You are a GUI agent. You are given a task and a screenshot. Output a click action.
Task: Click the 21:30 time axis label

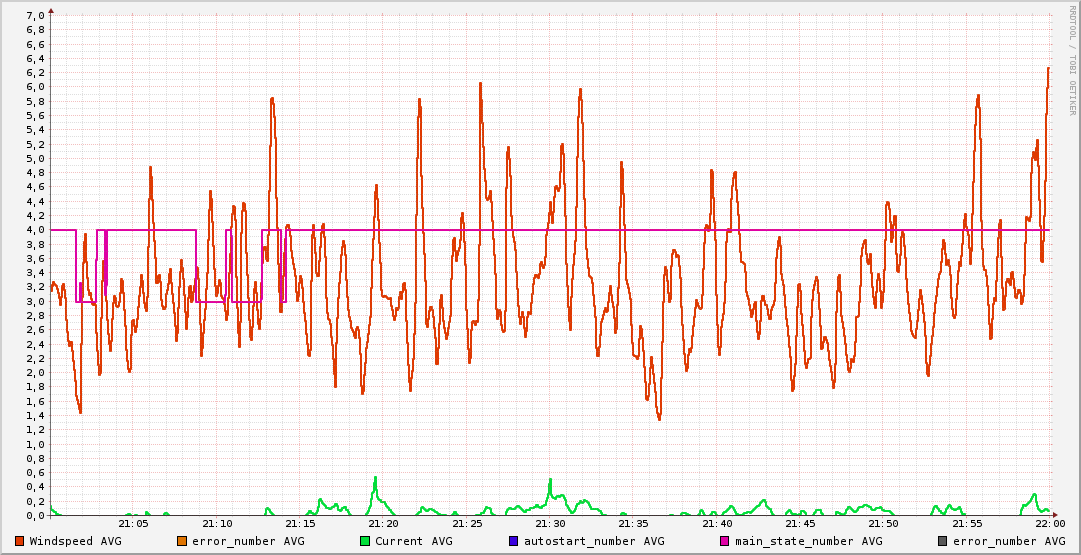pos(550,523)
